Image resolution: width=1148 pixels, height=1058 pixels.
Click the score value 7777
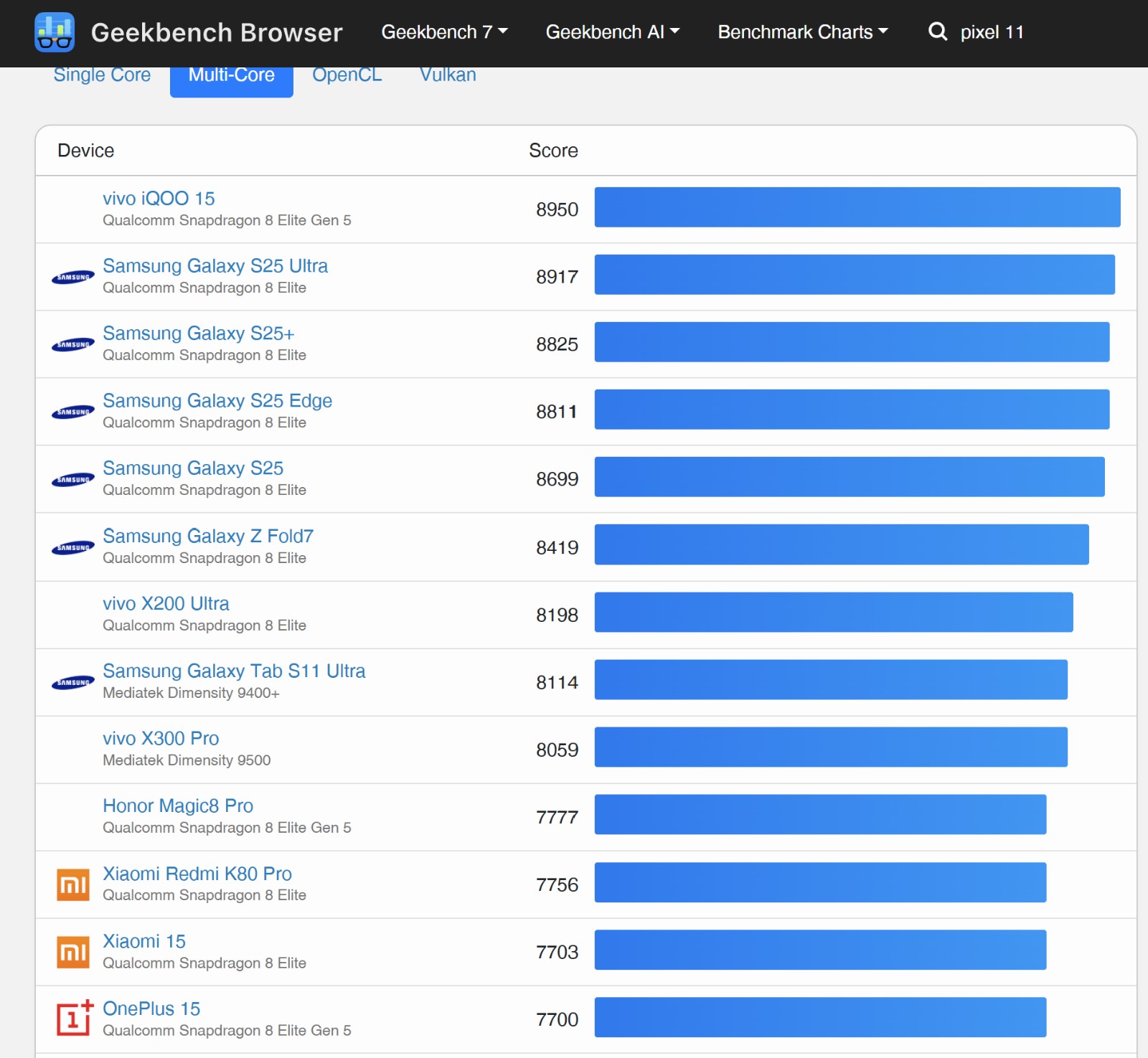[557, 818]
